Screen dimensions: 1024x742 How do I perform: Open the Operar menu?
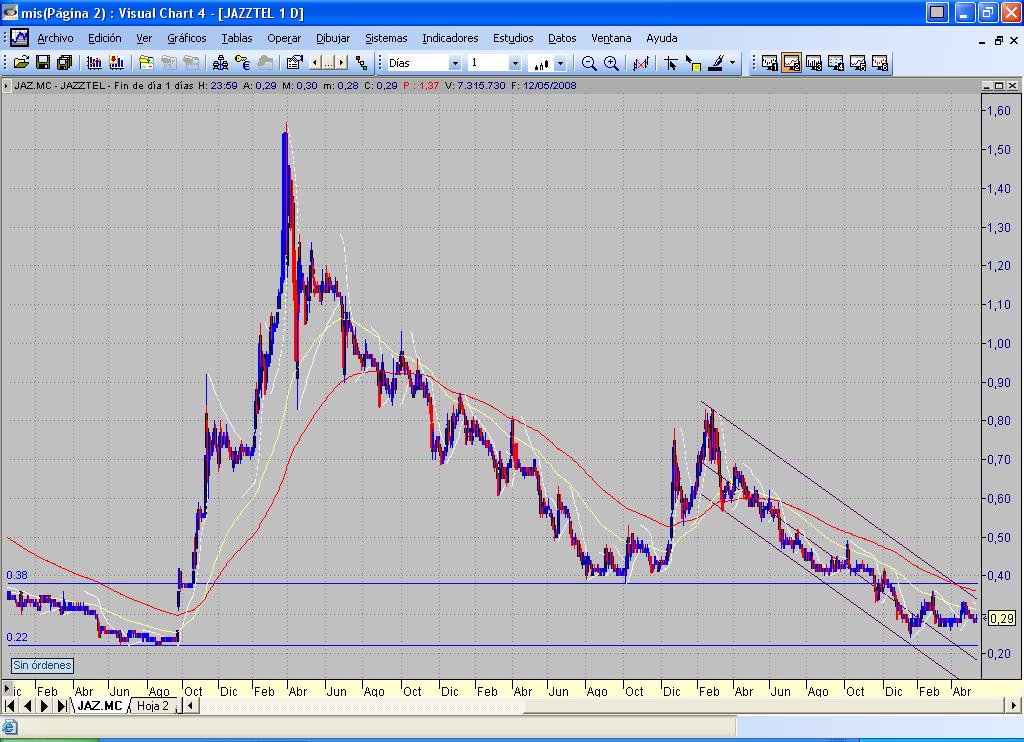coord(284,38)
